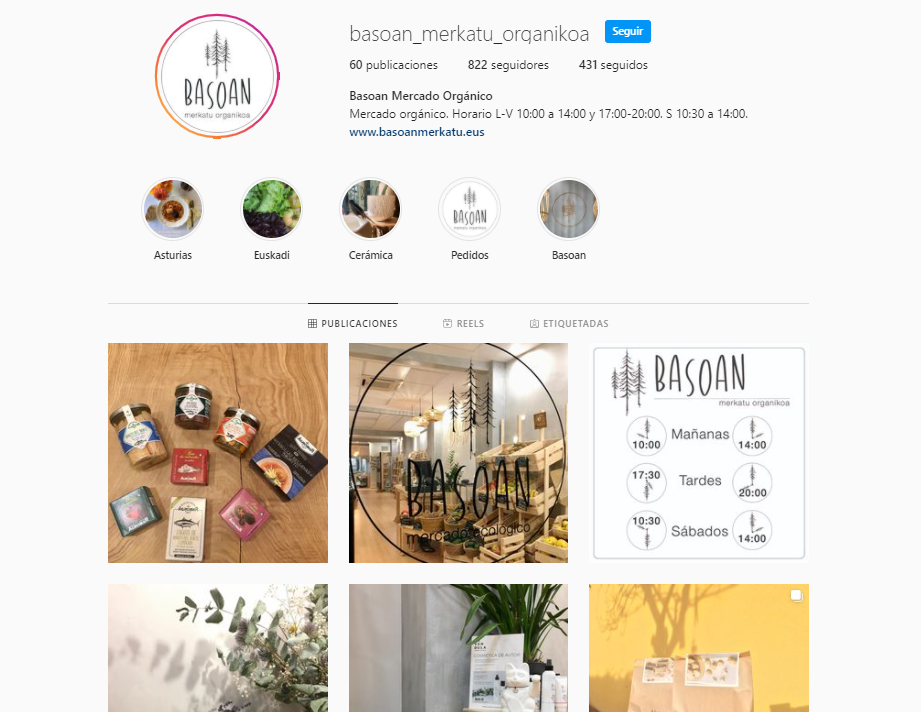This screenshot has width=921, height=712.
Task: Open the Basoan story highlight
Action: (569, 209)
